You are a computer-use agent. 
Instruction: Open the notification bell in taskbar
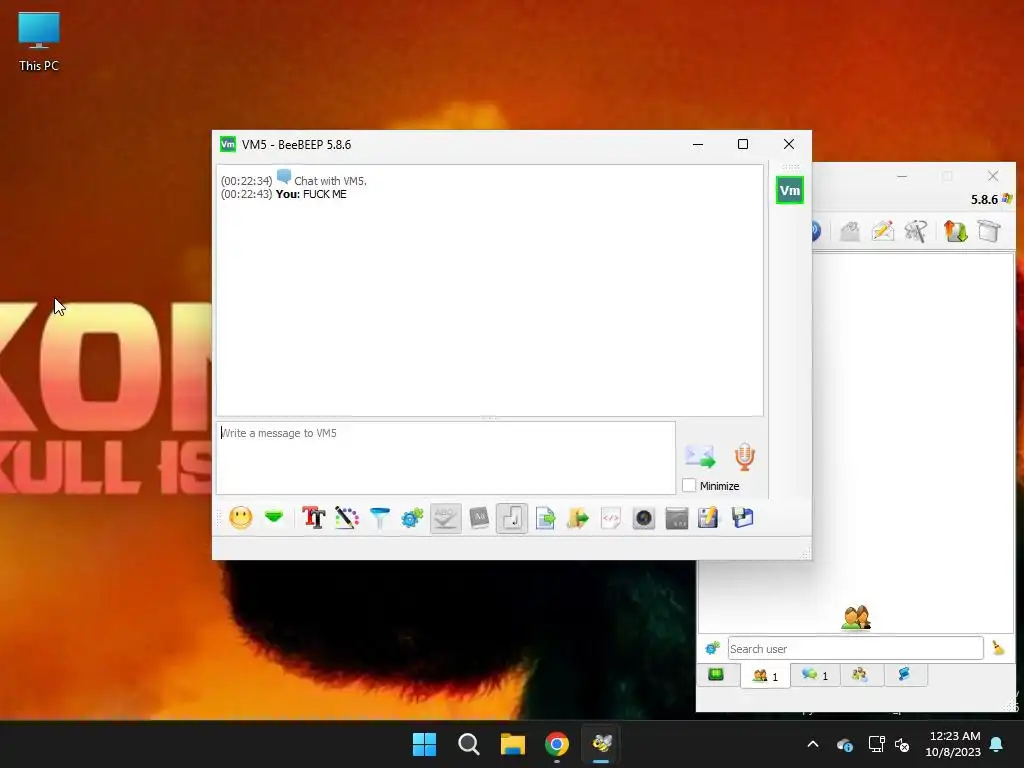click(x=997, y=744)
